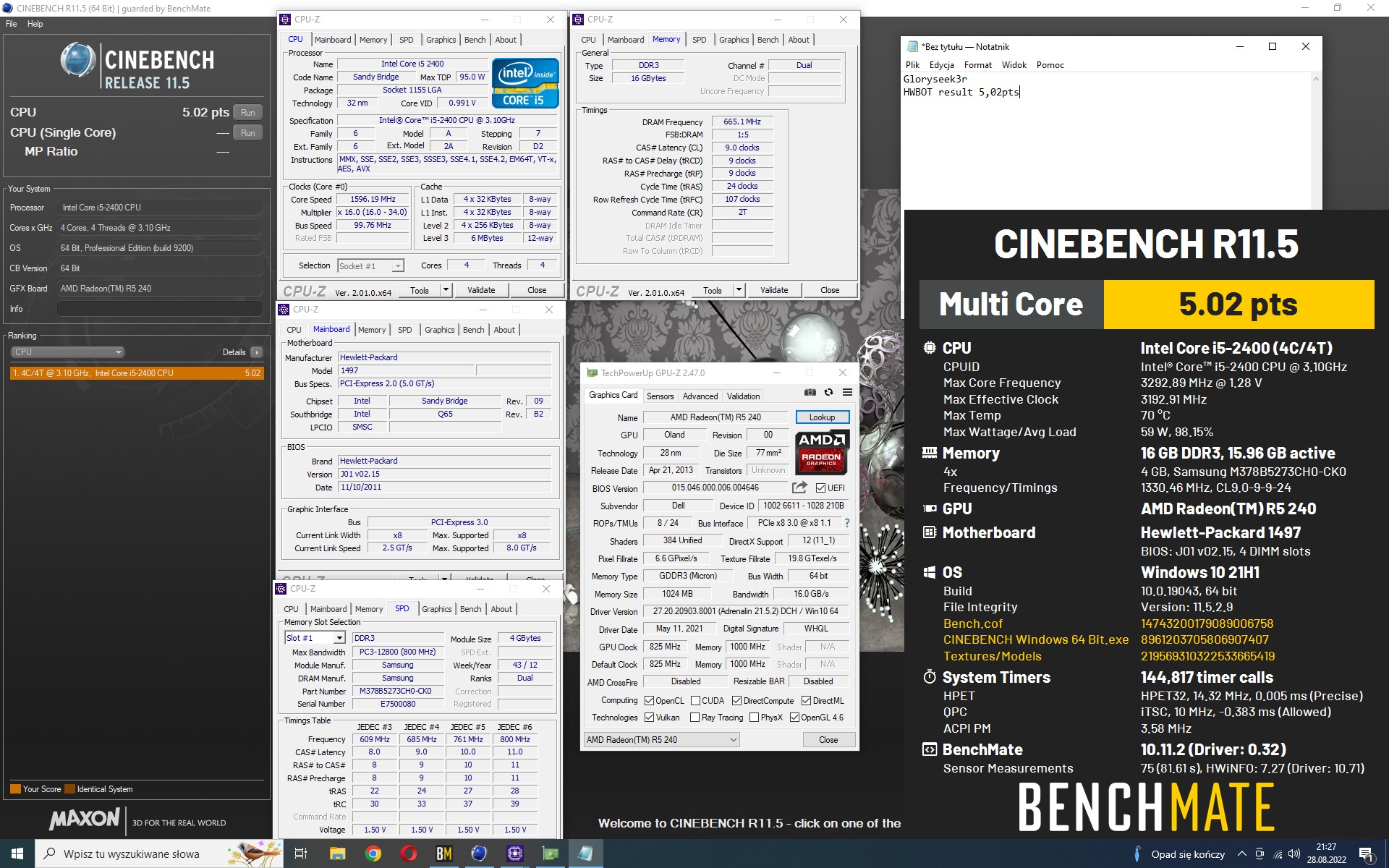Click the Notepad vertical scrollbar up arrow
Image resolution: width=1389 pixels, height=868 pixels.
pyautogui.click(x=1316, y=79)
